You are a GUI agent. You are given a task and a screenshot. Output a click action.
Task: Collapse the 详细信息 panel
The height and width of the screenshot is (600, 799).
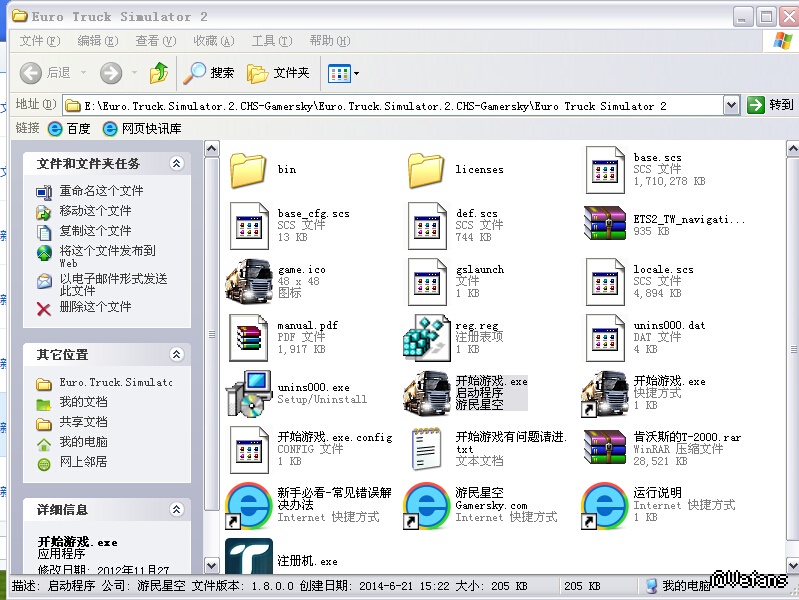pos(176,509)
